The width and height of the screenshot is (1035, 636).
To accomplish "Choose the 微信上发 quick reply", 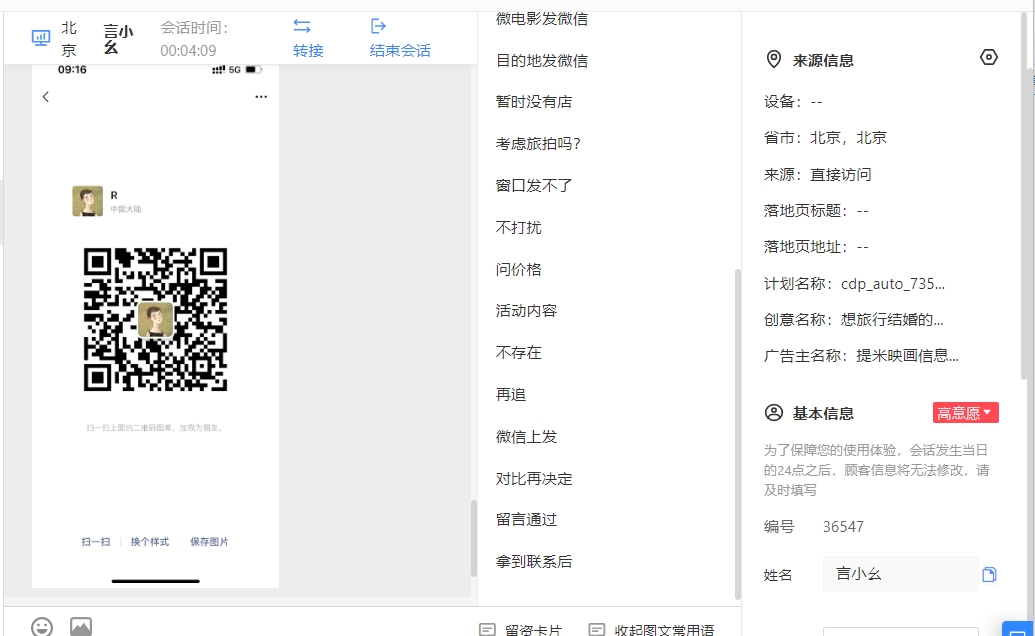I will point(526,437).
